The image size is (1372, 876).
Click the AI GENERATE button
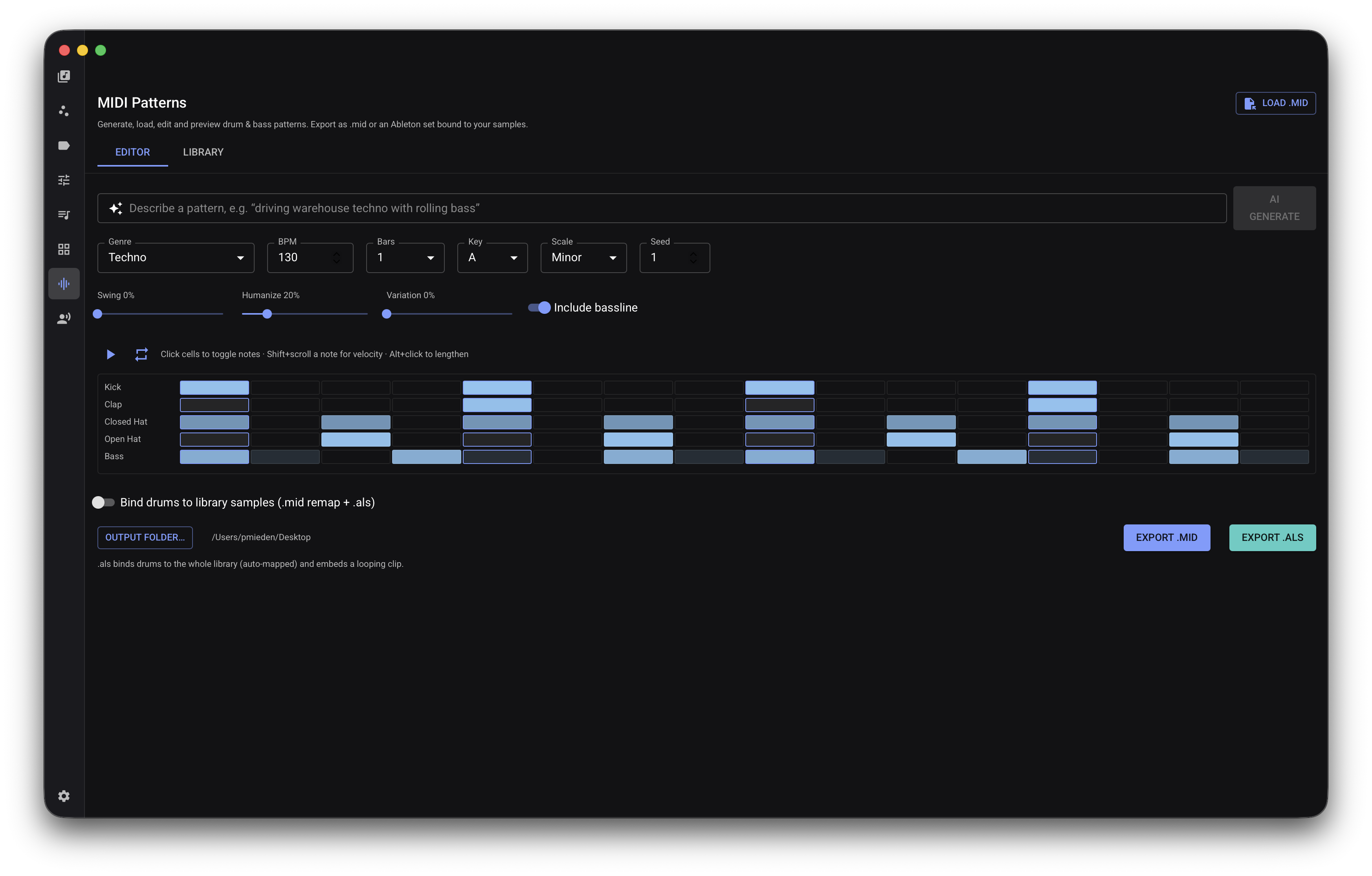(x=1274, y=209)
